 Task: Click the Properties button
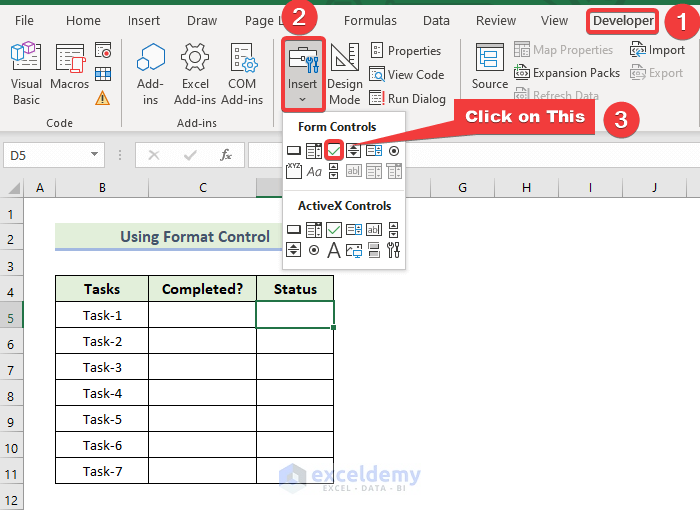406,50
